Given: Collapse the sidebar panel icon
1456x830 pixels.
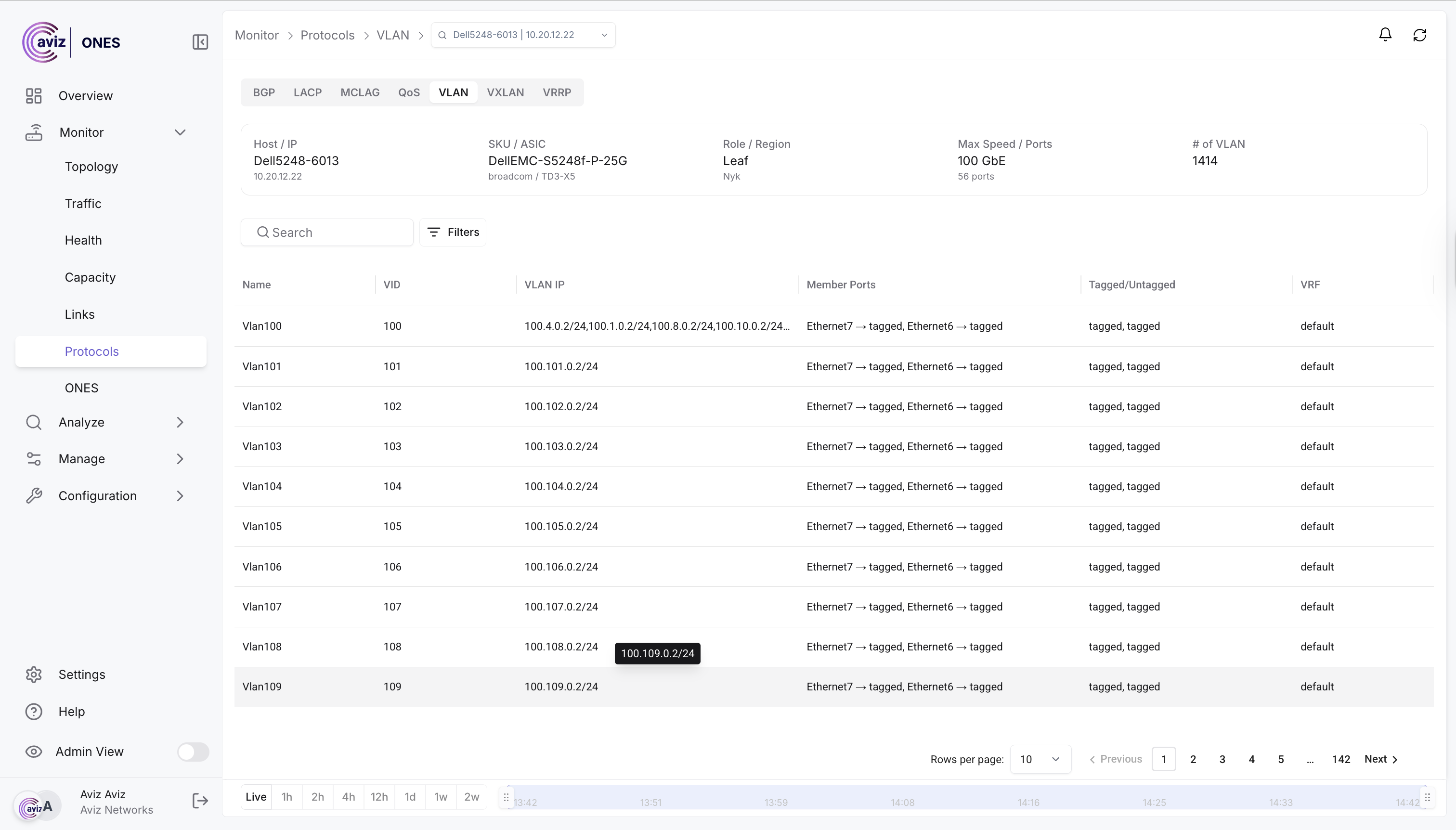Looking at the screenshot, I should [x=200, y=42].
